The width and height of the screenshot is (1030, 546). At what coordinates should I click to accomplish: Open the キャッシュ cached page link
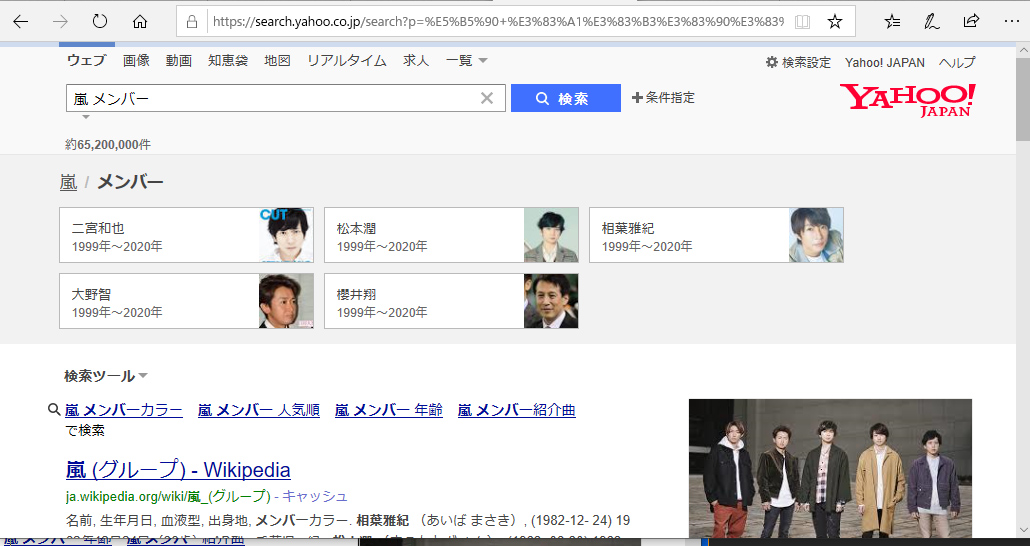pos(315,496)
